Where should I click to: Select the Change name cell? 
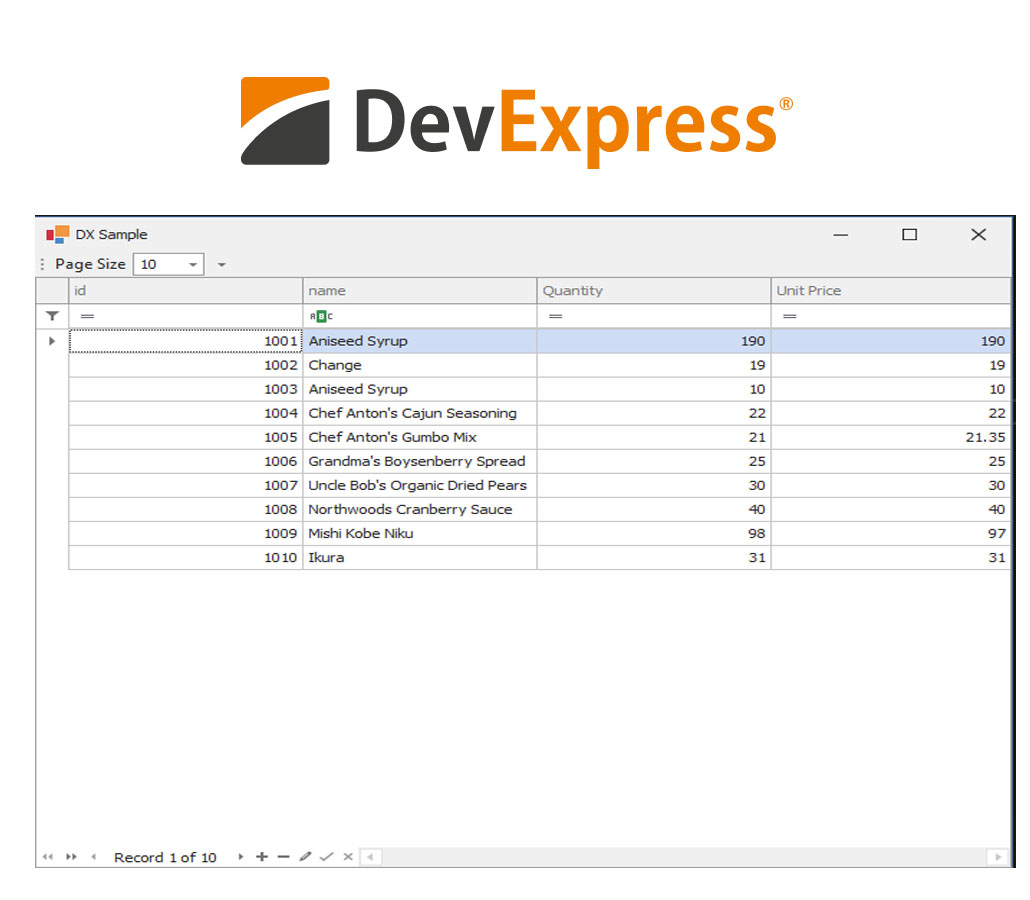[420, 365]
